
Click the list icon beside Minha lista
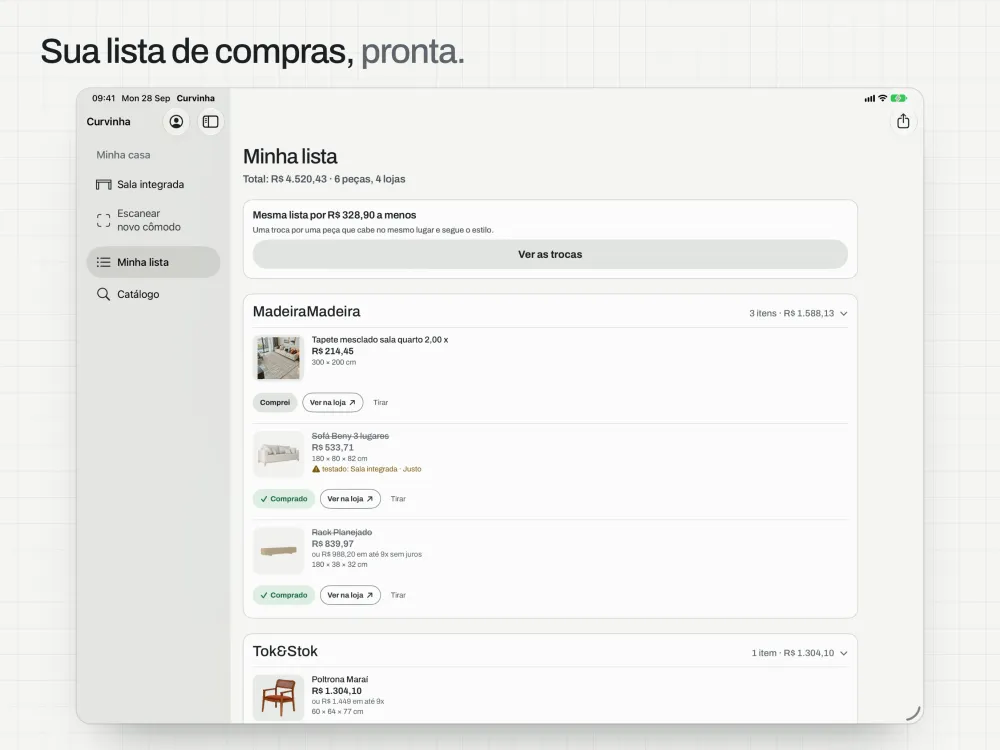click(x=103, y=262)
